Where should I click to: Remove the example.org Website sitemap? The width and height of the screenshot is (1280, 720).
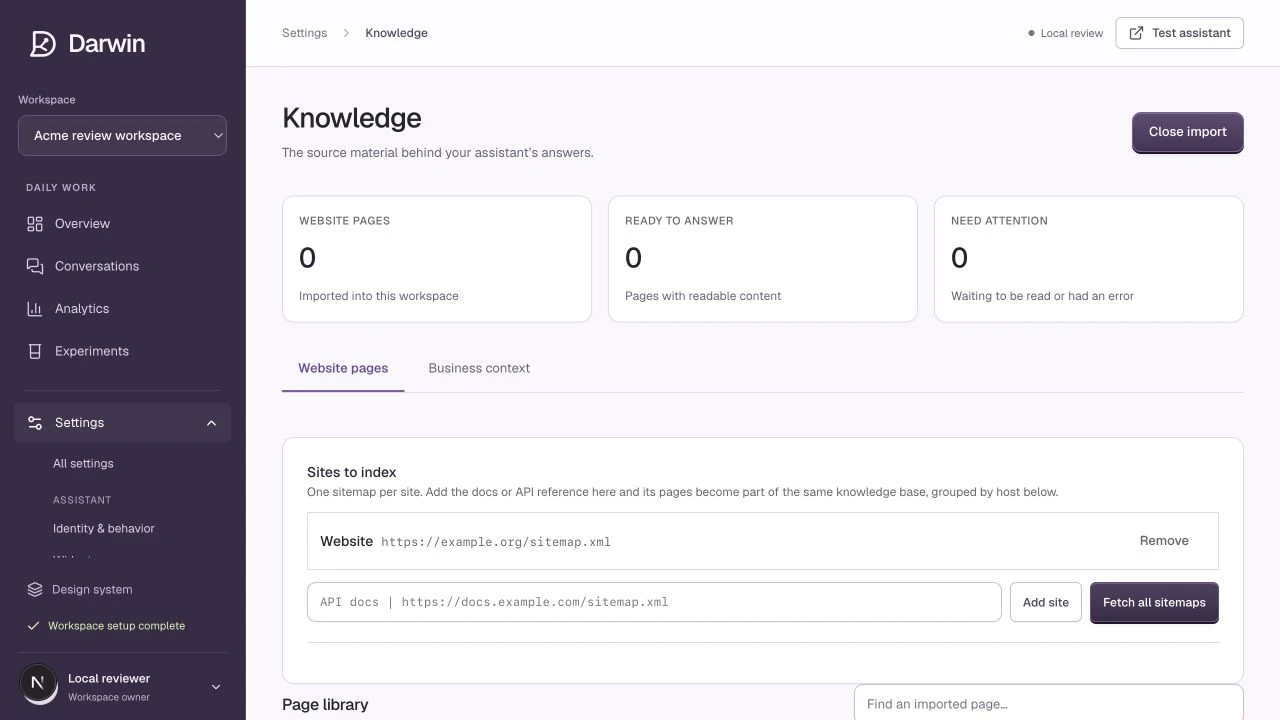pos(1164,541)
